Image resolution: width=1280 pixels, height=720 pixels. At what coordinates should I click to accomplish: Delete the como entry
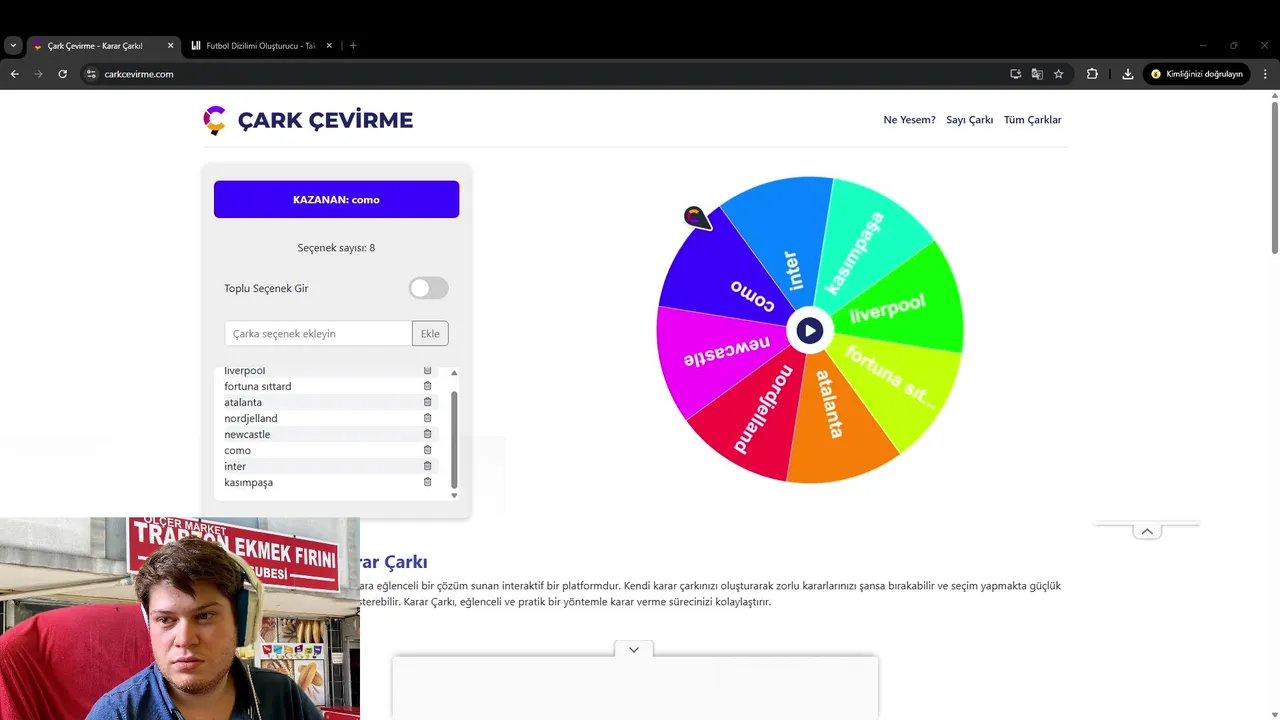point(427,450)
